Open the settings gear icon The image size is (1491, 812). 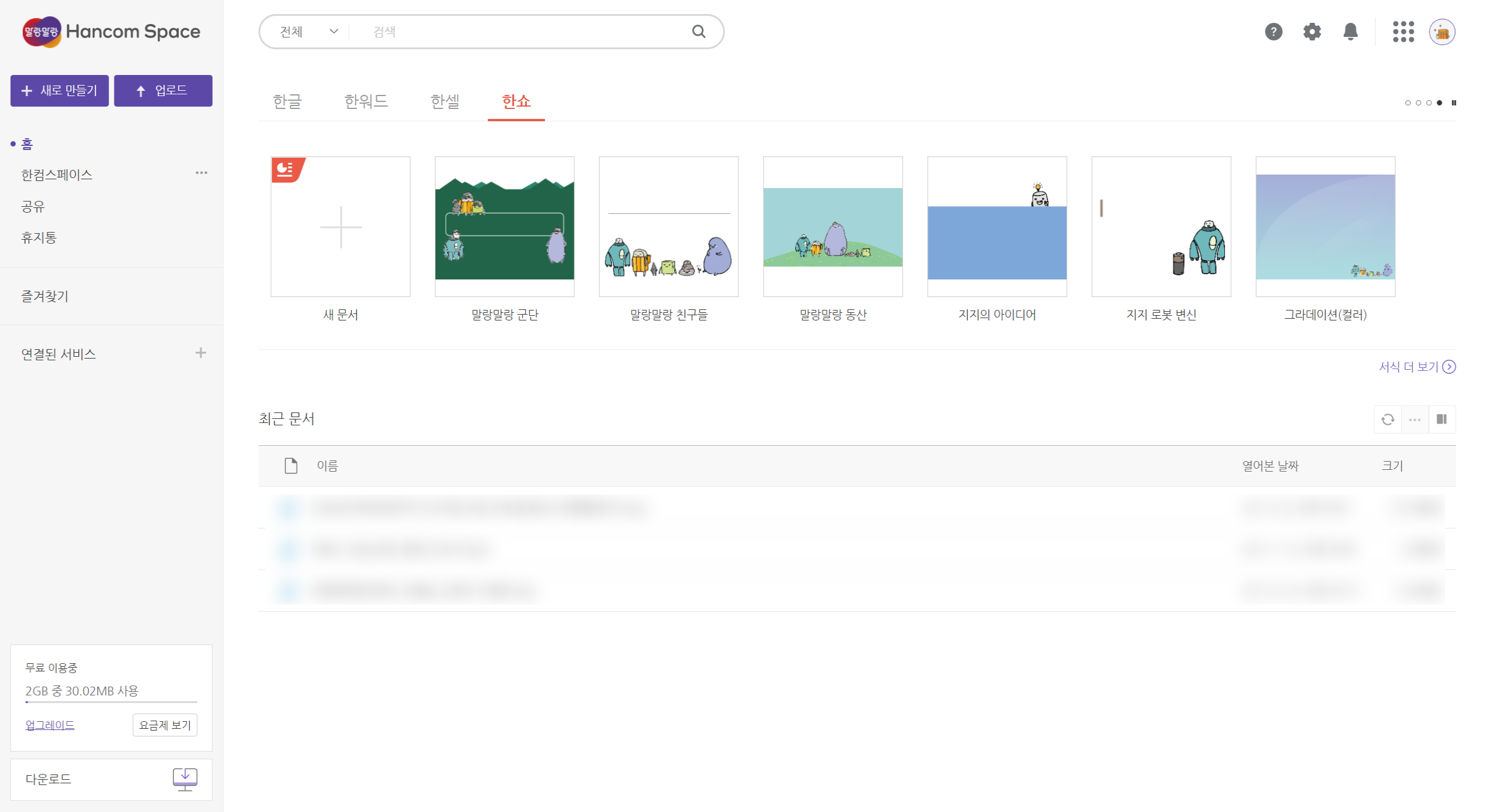(1312, 32)
